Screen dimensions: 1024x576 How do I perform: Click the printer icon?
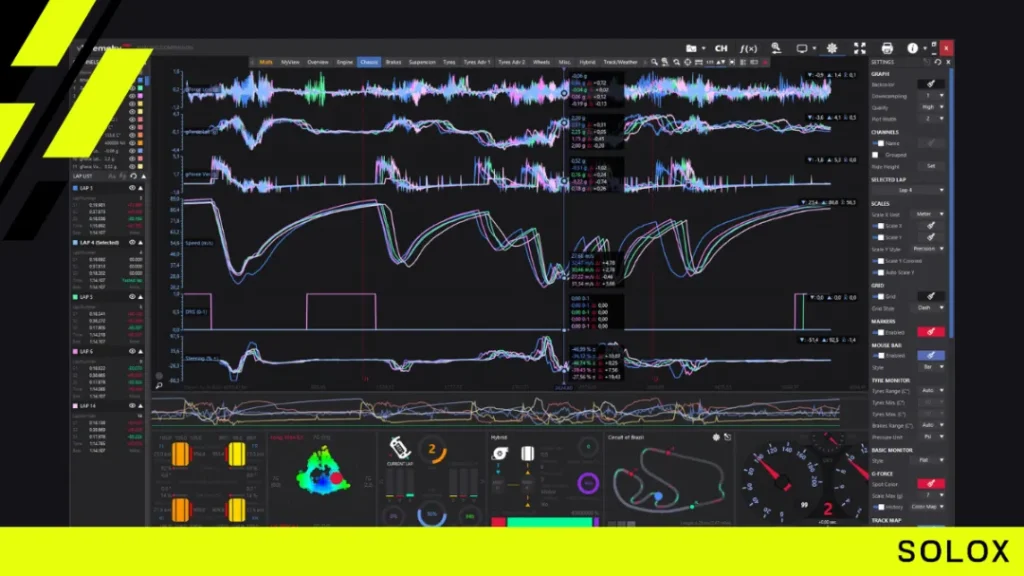(887, 48)
